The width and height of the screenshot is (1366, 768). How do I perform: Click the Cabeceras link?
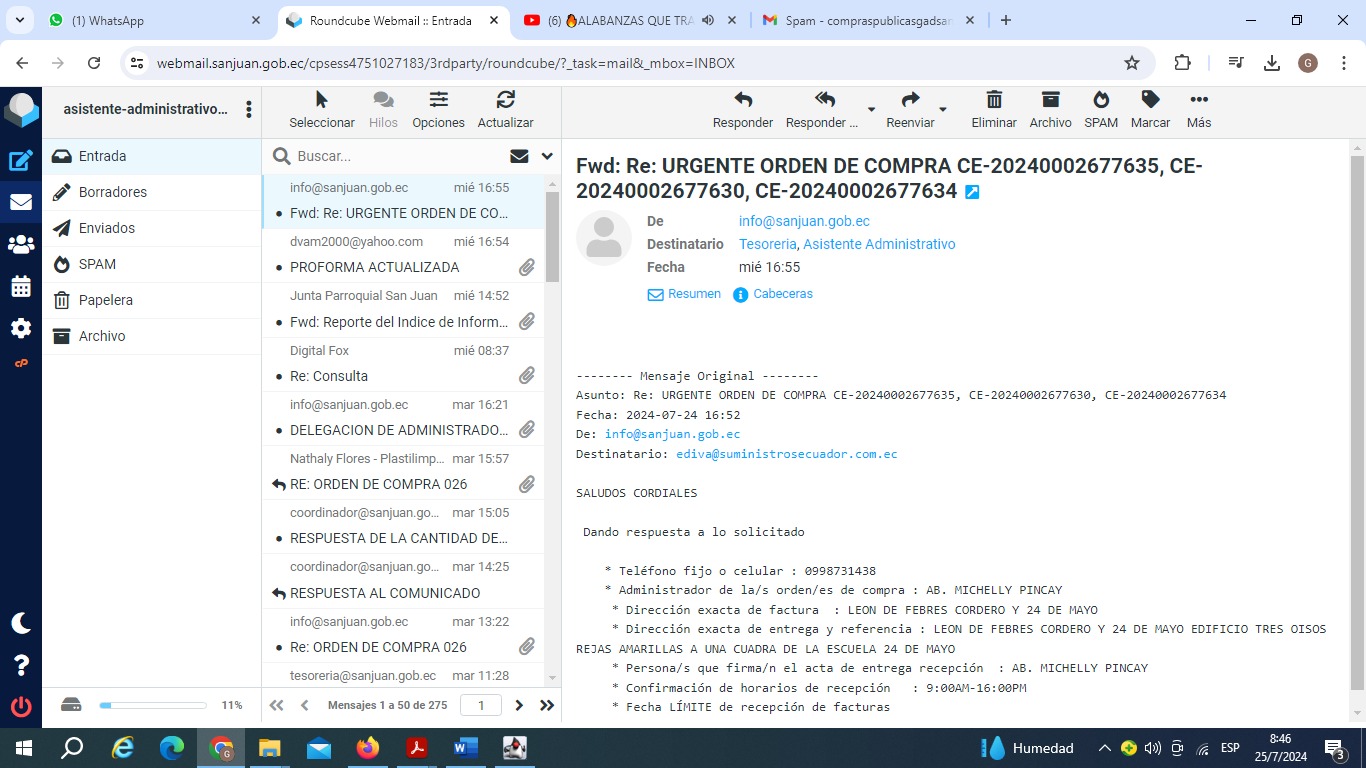[x=782, y=294]
